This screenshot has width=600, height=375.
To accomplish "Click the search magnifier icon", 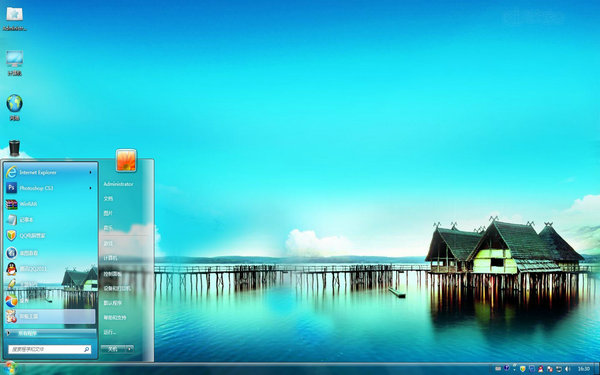I will coord(86,349).
